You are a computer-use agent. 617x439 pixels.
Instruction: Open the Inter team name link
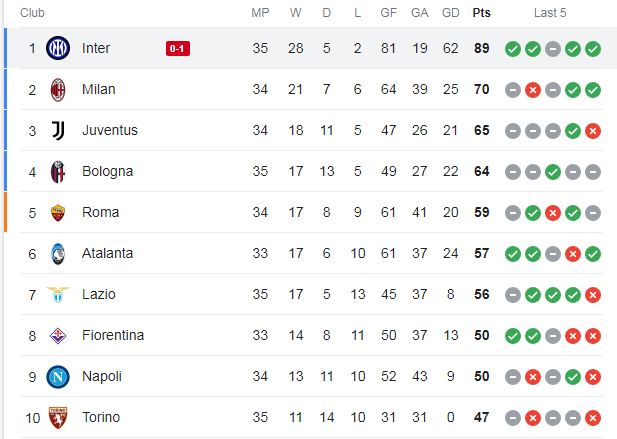coord(96,48)
